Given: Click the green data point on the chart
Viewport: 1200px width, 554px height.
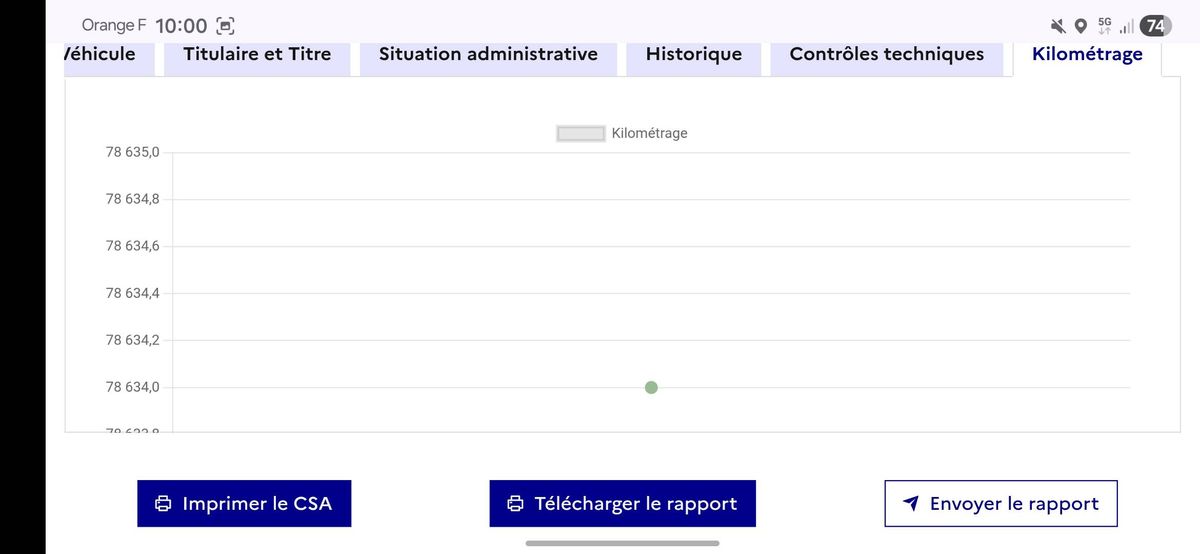Looking at the screenshot, I should [x=651, y=387].
